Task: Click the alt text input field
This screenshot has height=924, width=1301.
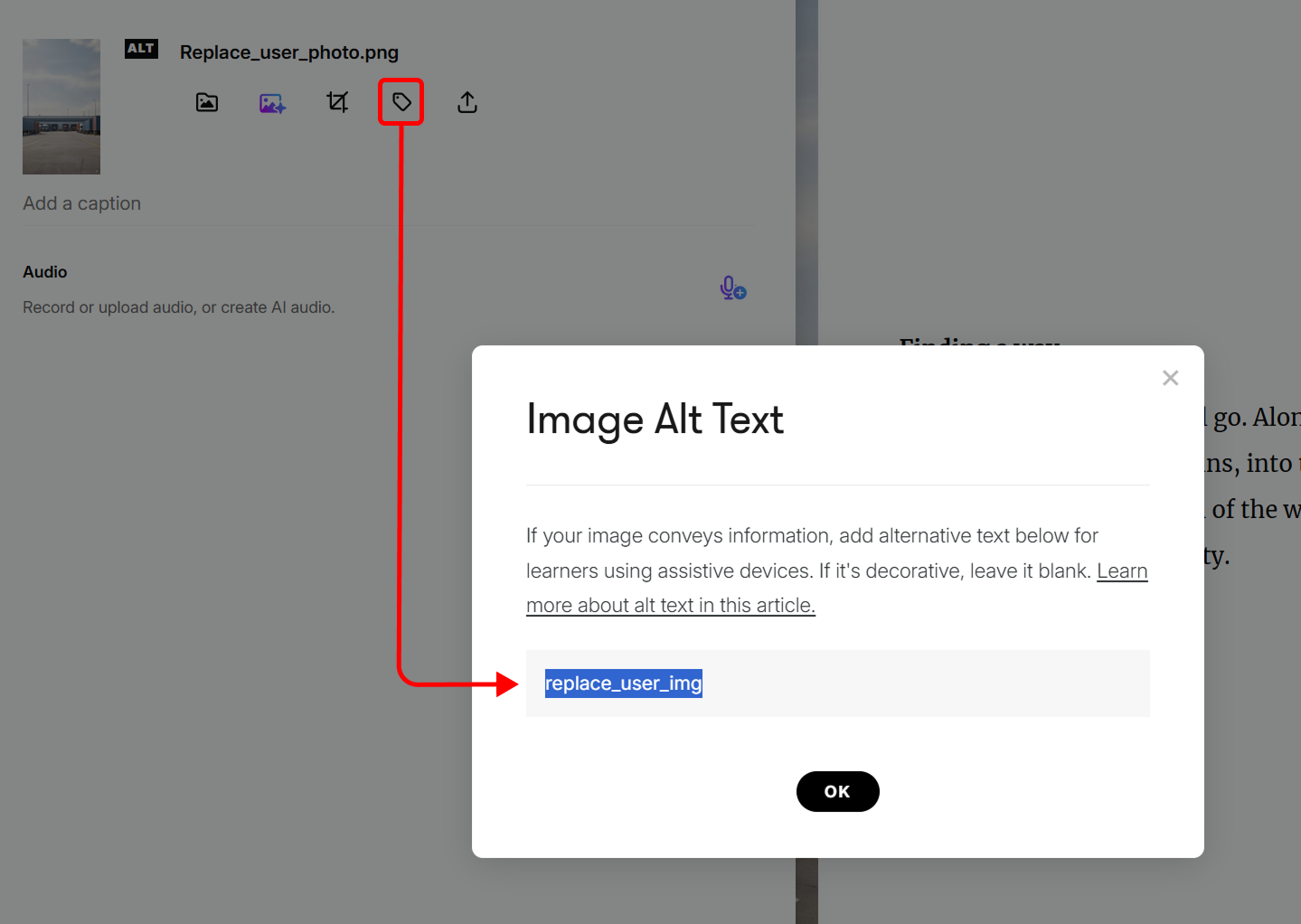Action: (922, 684)
